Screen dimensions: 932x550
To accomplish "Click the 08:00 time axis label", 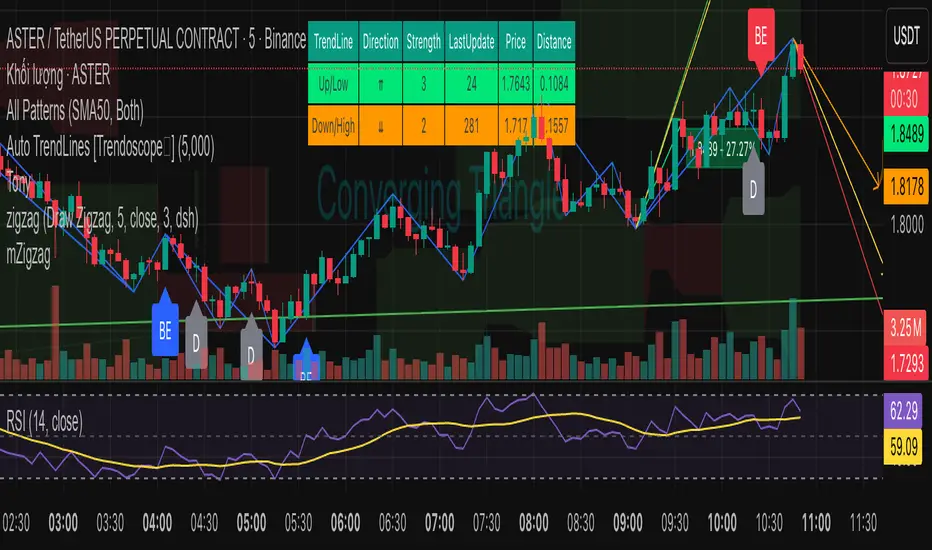I will (534, 523).
